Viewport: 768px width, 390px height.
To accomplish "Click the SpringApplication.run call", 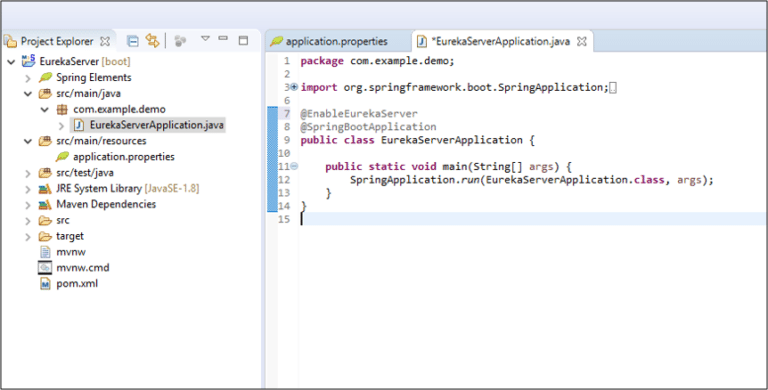I will point(531,180).
